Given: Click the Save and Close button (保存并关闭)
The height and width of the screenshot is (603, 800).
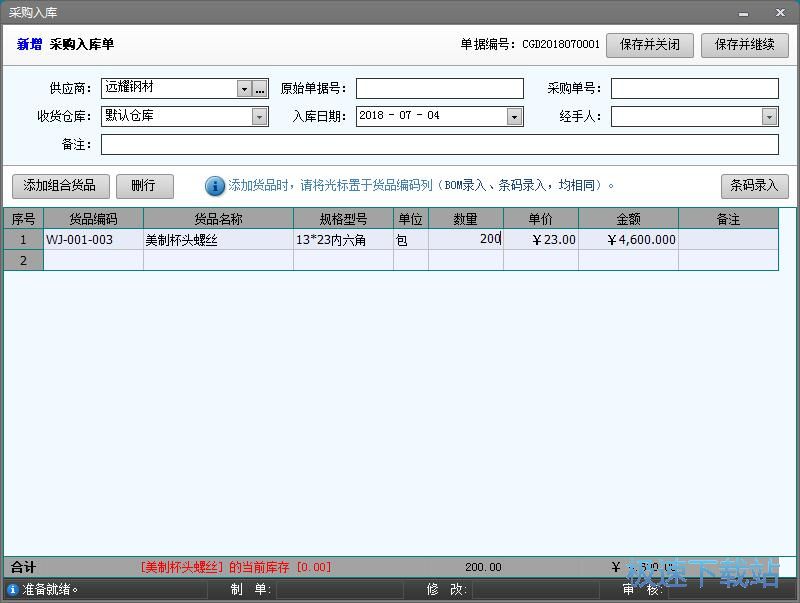Looking at the screenshot, I should click(x=649, y=45).
